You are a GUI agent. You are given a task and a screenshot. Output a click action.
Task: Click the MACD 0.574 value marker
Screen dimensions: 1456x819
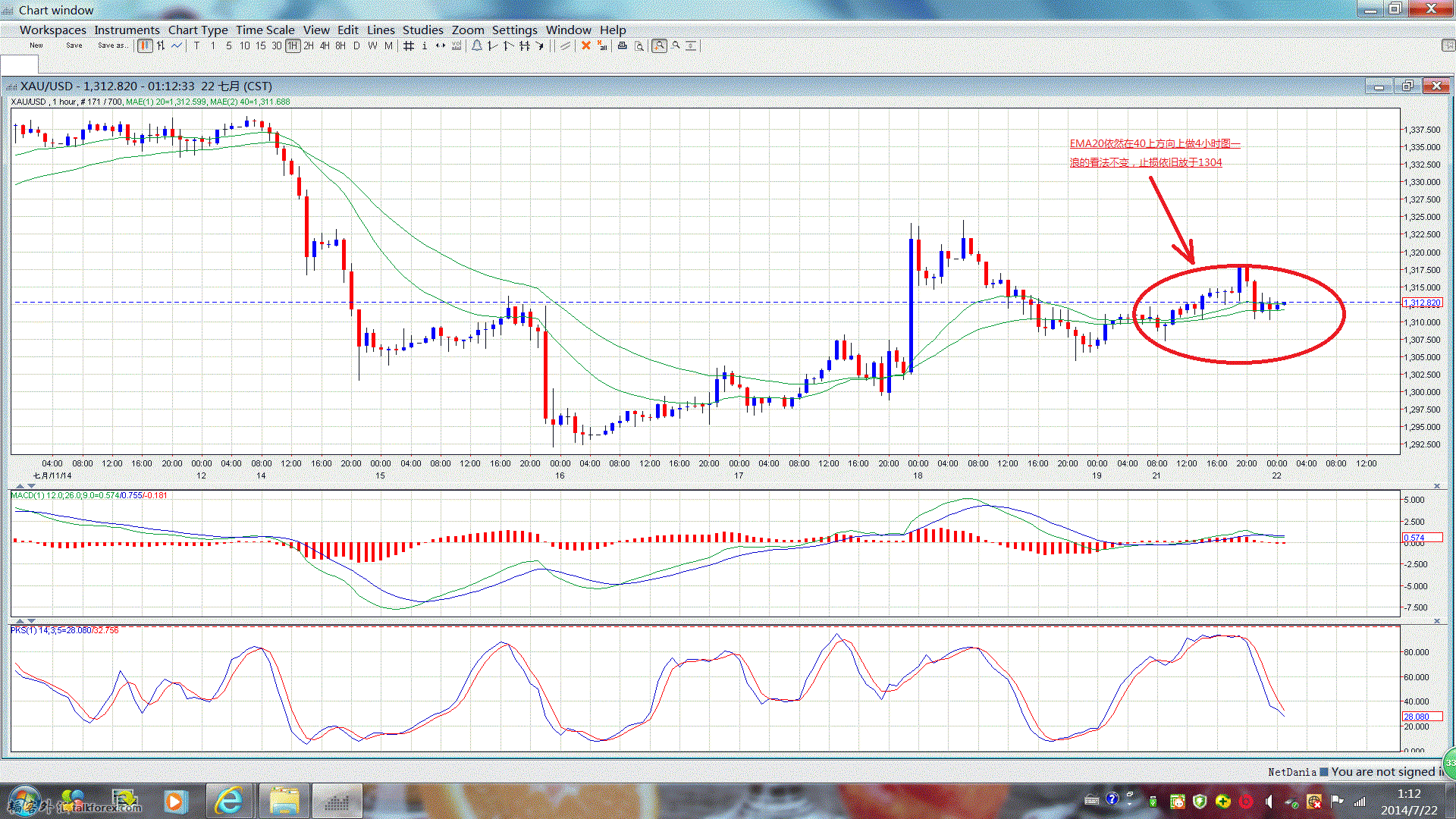[x=1423, y=538]
